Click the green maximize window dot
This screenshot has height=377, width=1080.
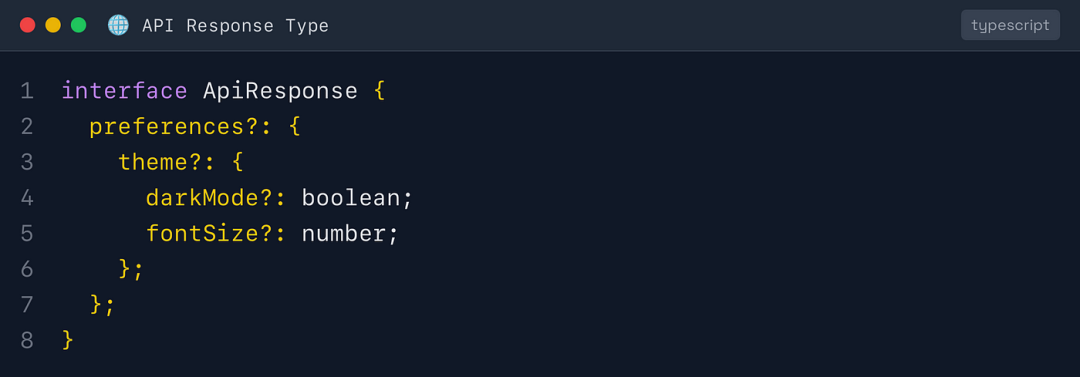tap(79, 26)
